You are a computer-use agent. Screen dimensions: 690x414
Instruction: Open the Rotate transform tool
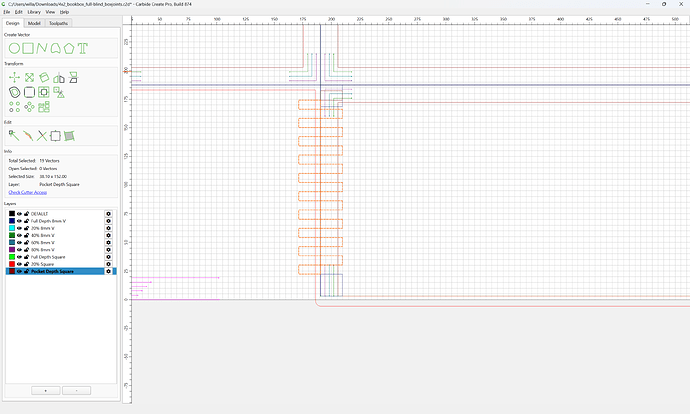coord(44,78)
